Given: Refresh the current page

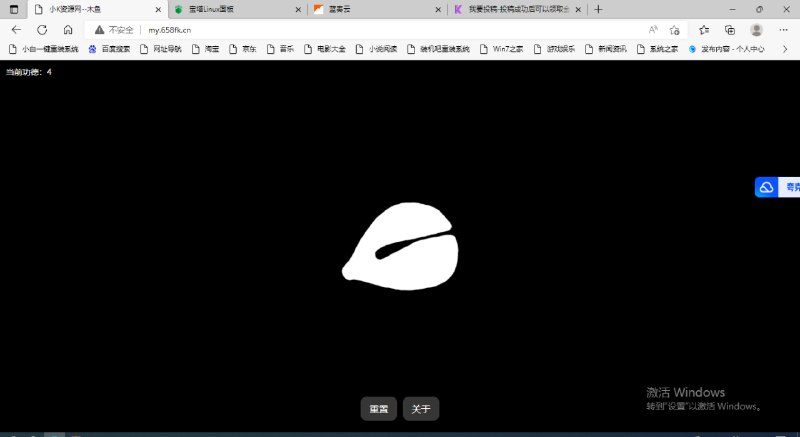Looking at the screenshot, I should click(42, 30).
